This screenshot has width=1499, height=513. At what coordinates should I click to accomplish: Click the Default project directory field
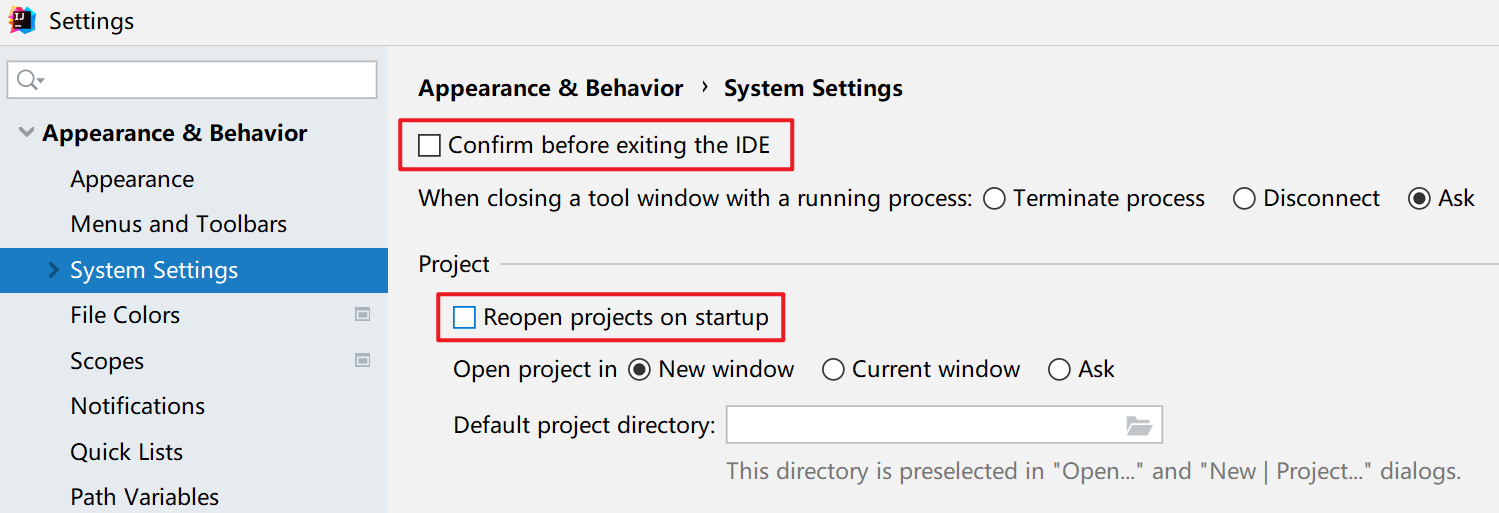(920, 426)
